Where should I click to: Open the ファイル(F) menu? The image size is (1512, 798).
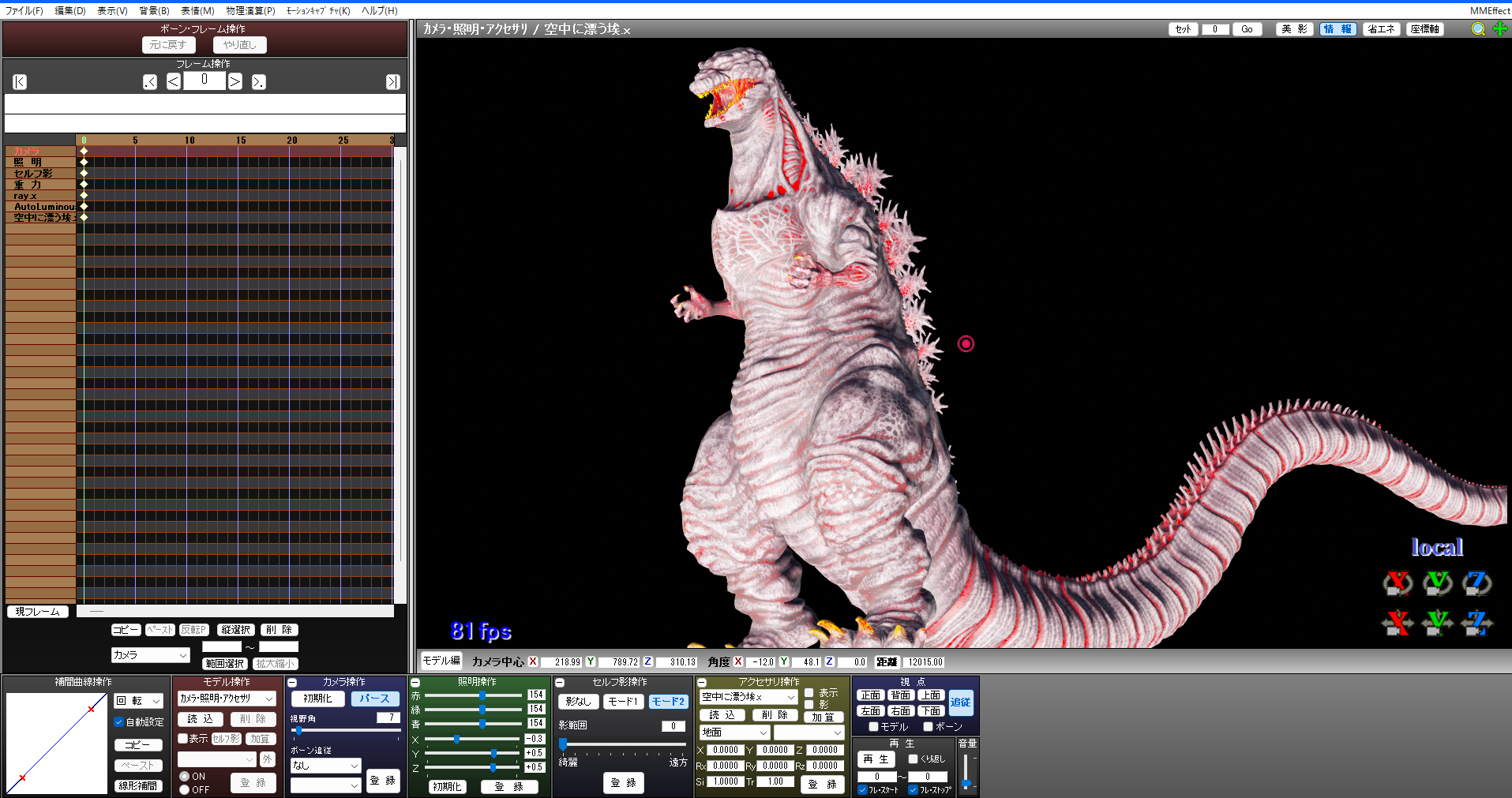point(24,11)
